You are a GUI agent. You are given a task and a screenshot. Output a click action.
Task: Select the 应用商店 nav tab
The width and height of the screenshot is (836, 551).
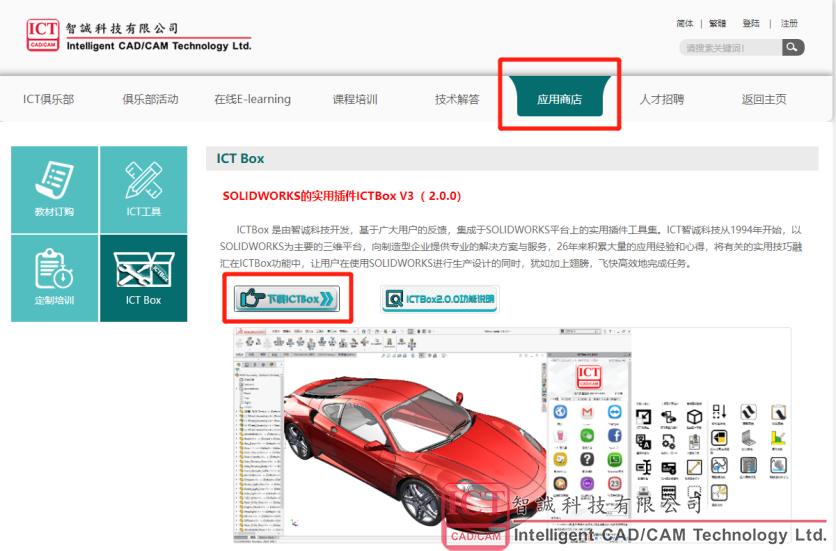point(559,97)
